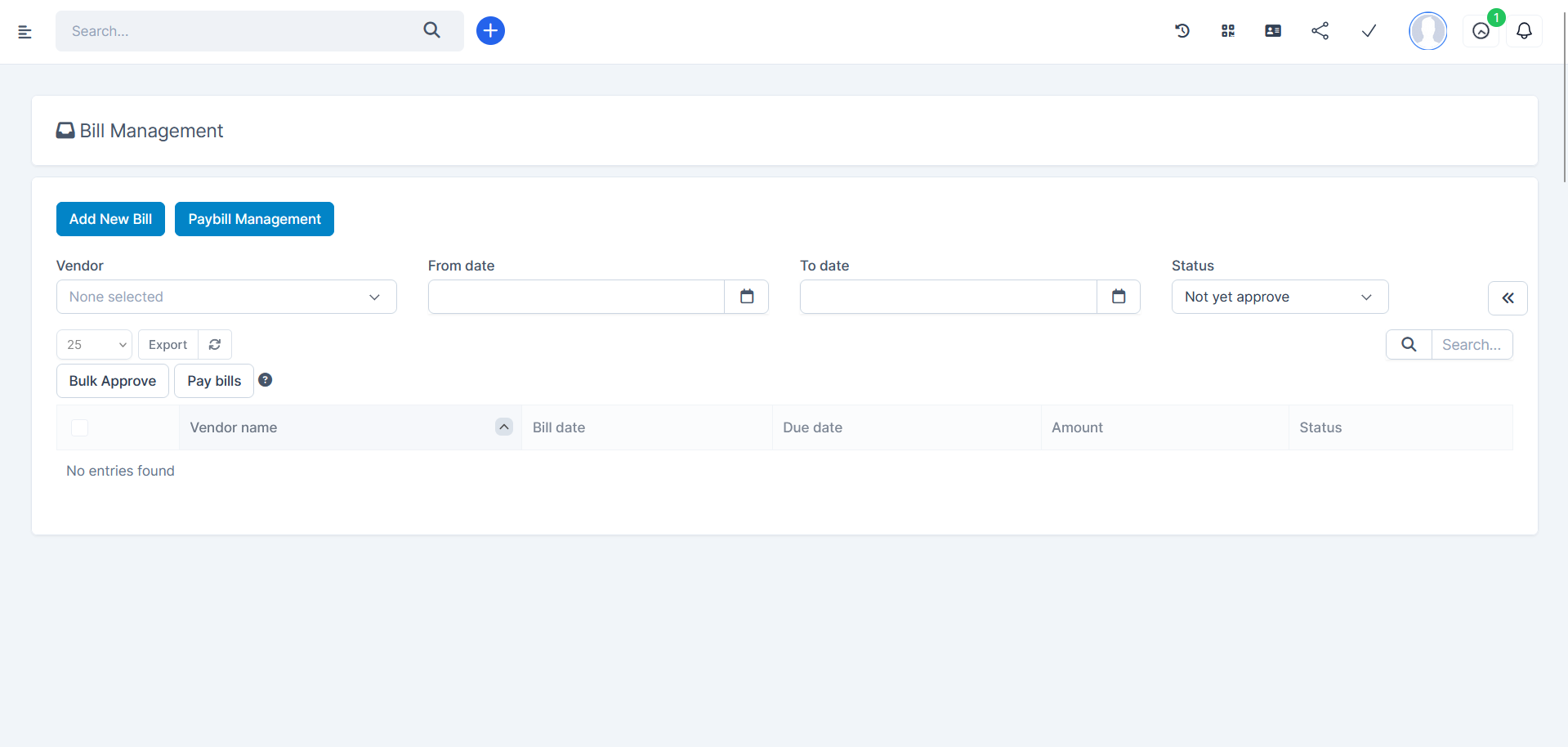Open the history clock icon in header
The image size is (1568, 747).
tap(1182, 31)
